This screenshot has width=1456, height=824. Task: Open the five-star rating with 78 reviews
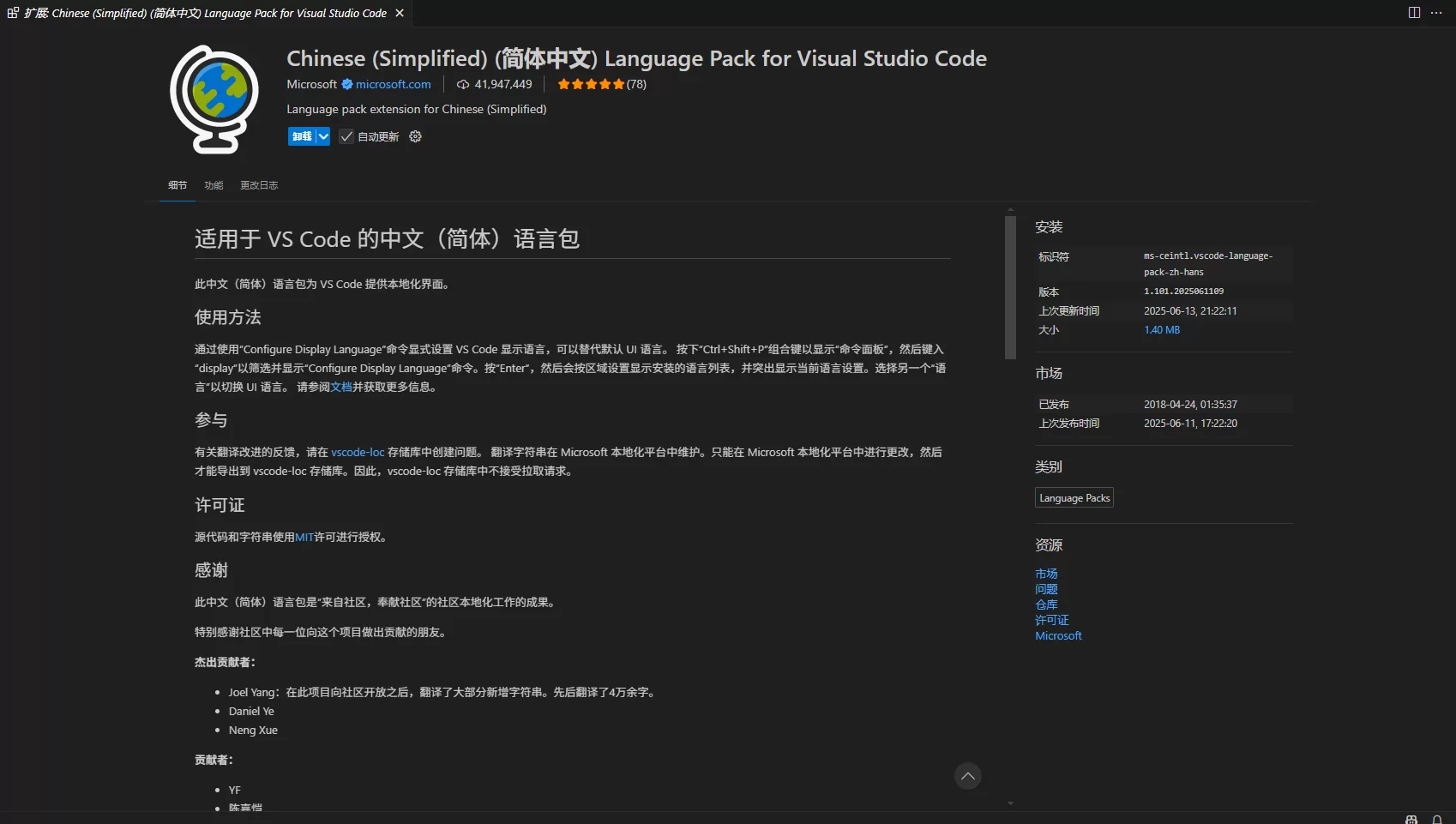(602, 84)
